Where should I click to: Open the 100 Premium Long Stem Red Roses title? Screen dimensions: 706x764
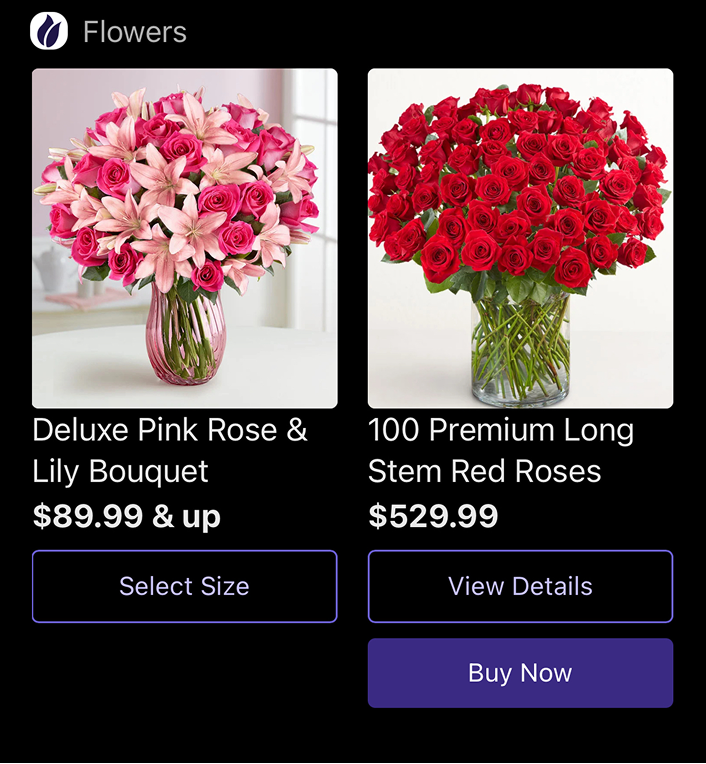(x=500, y=450)
